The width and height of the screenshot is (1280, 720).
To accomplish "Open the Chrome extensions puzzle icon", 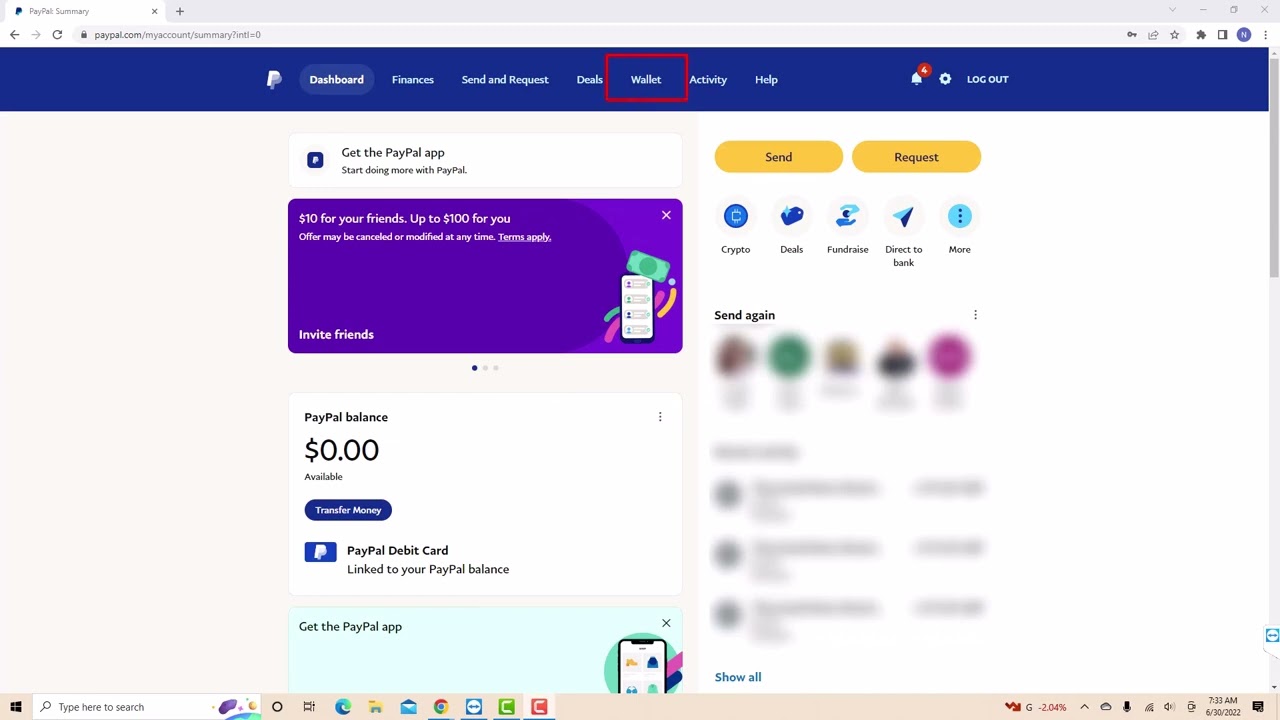I will tap(1201, 34).
